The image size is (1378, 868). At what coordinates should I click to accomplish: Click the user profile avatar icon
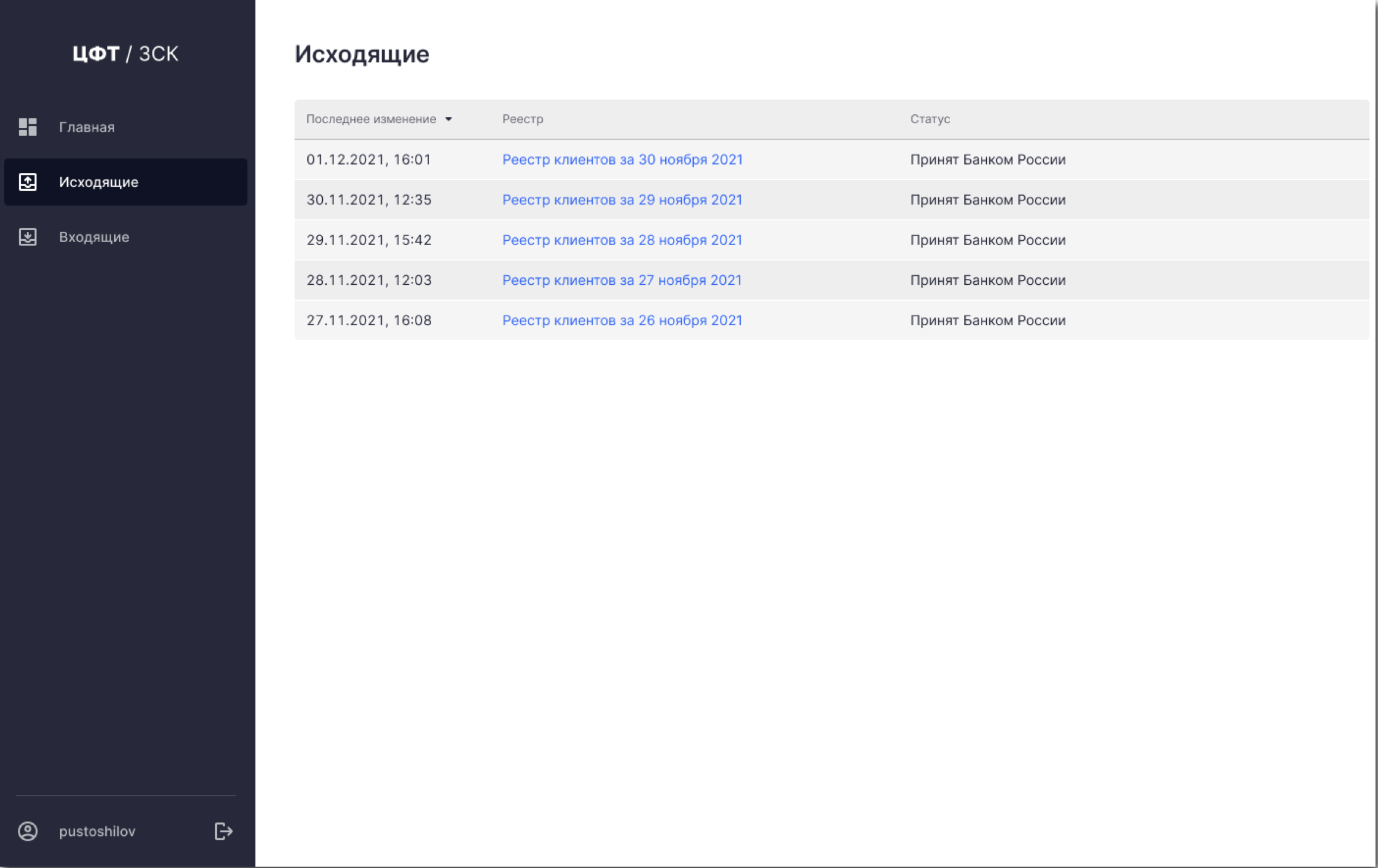(x=27, y=831)
